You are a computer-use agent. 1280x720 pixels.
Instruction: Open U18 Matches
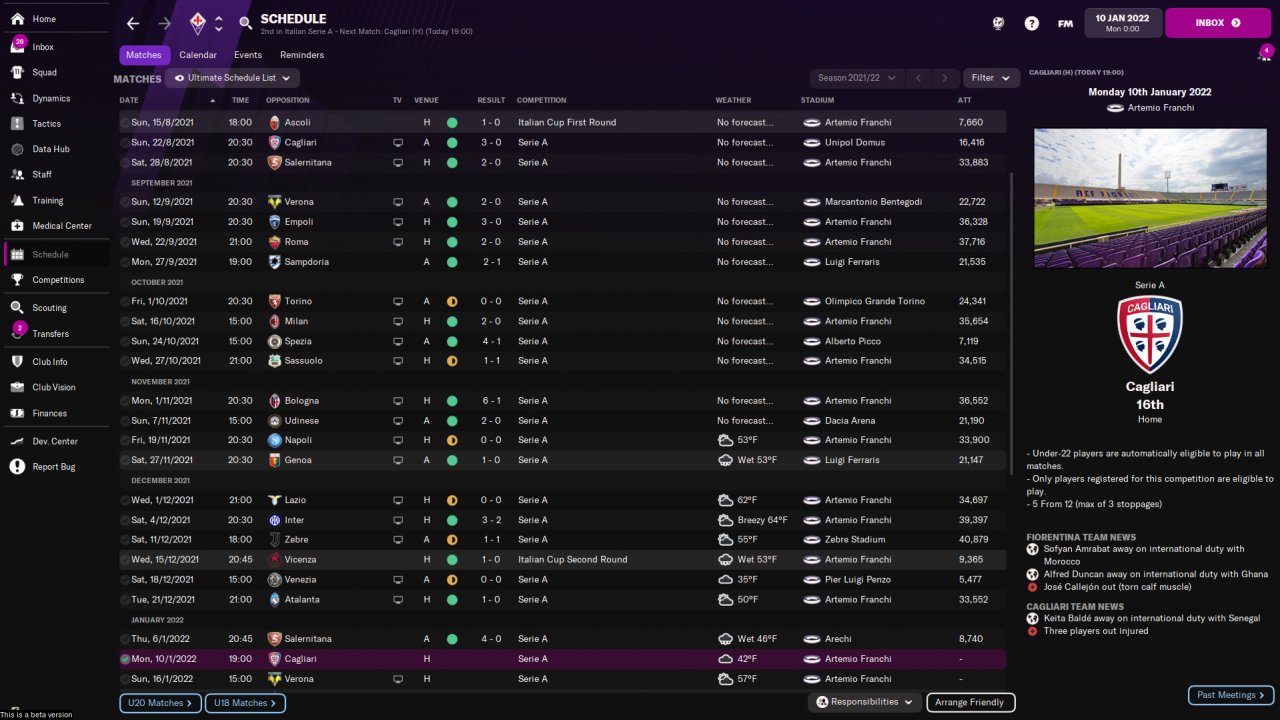(x=245, y=704)
